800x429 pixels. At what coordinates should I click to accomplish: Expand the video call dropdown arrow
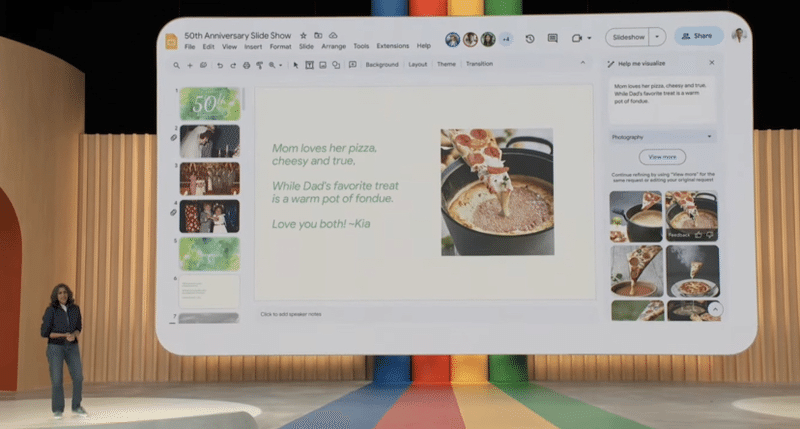point(589,38)
